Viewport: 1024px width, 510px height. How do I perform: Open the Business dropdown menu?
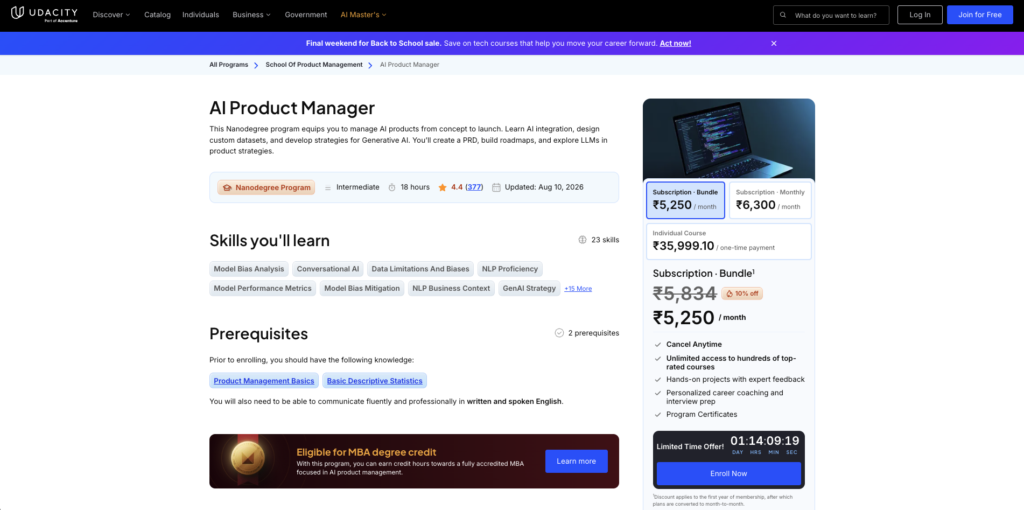[x=251, y=14]
